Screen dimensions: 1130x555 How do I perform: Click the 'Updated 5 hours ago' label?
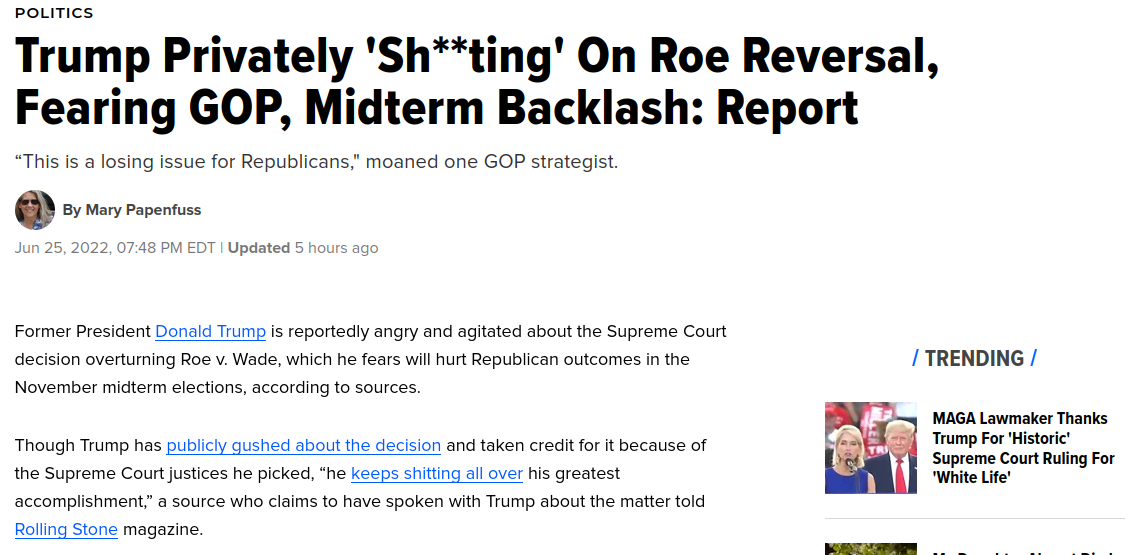(303, 248)
